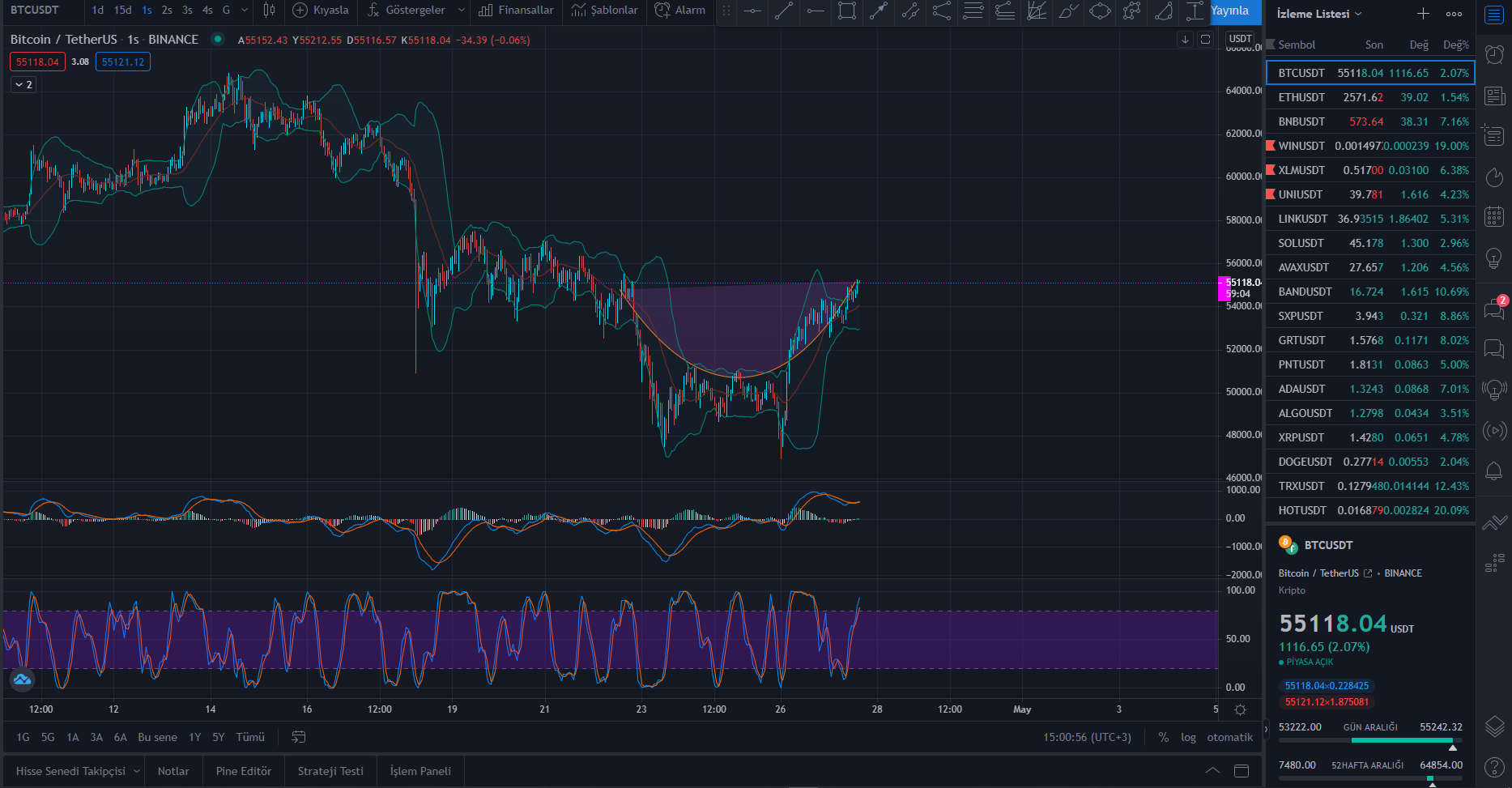Toggle percent scale mode

[x=1163, y=737]
